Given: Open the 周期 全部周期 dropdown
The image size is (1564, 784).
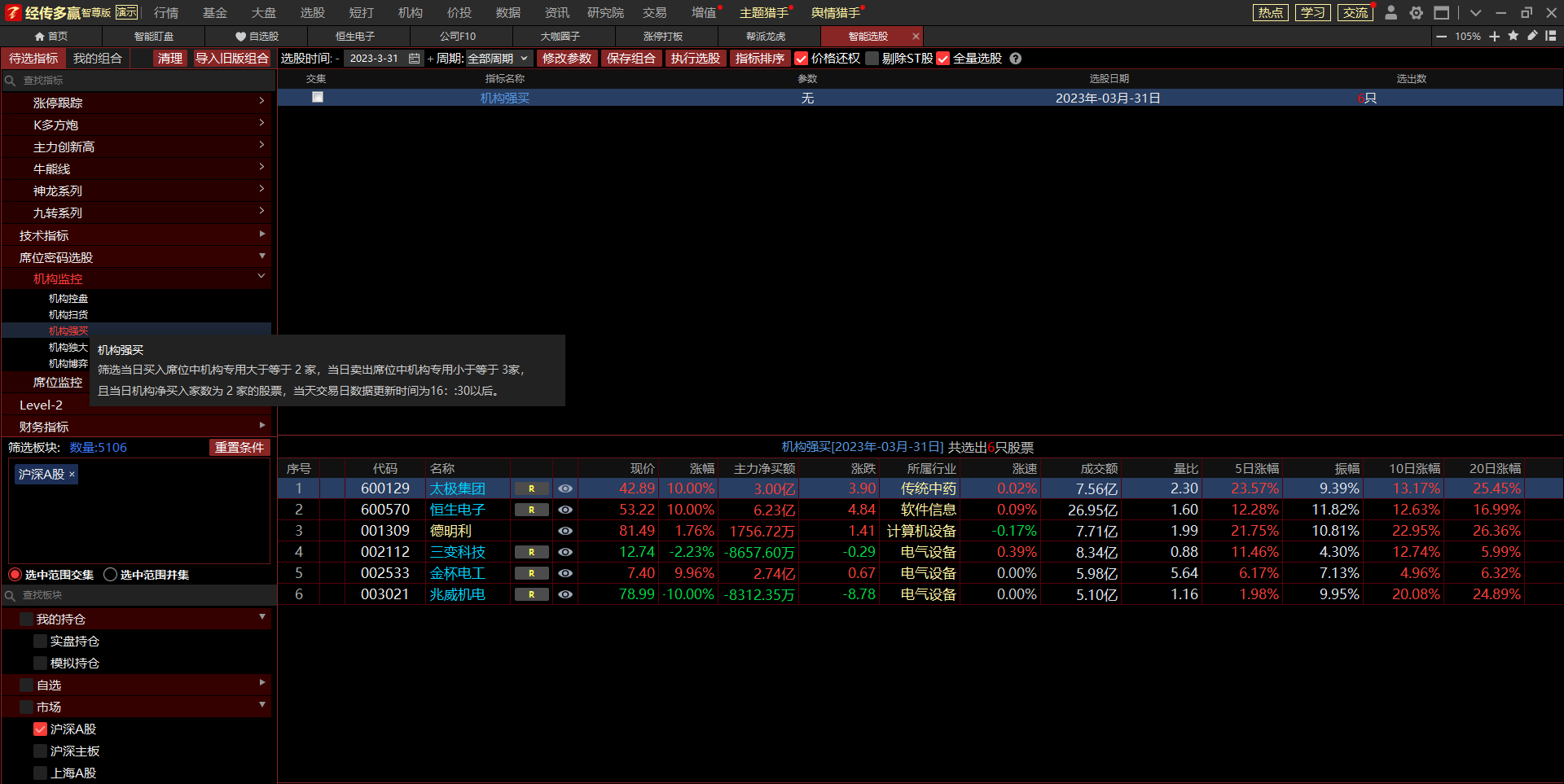Looking at the screenshot, I should (x=499, y=59).
